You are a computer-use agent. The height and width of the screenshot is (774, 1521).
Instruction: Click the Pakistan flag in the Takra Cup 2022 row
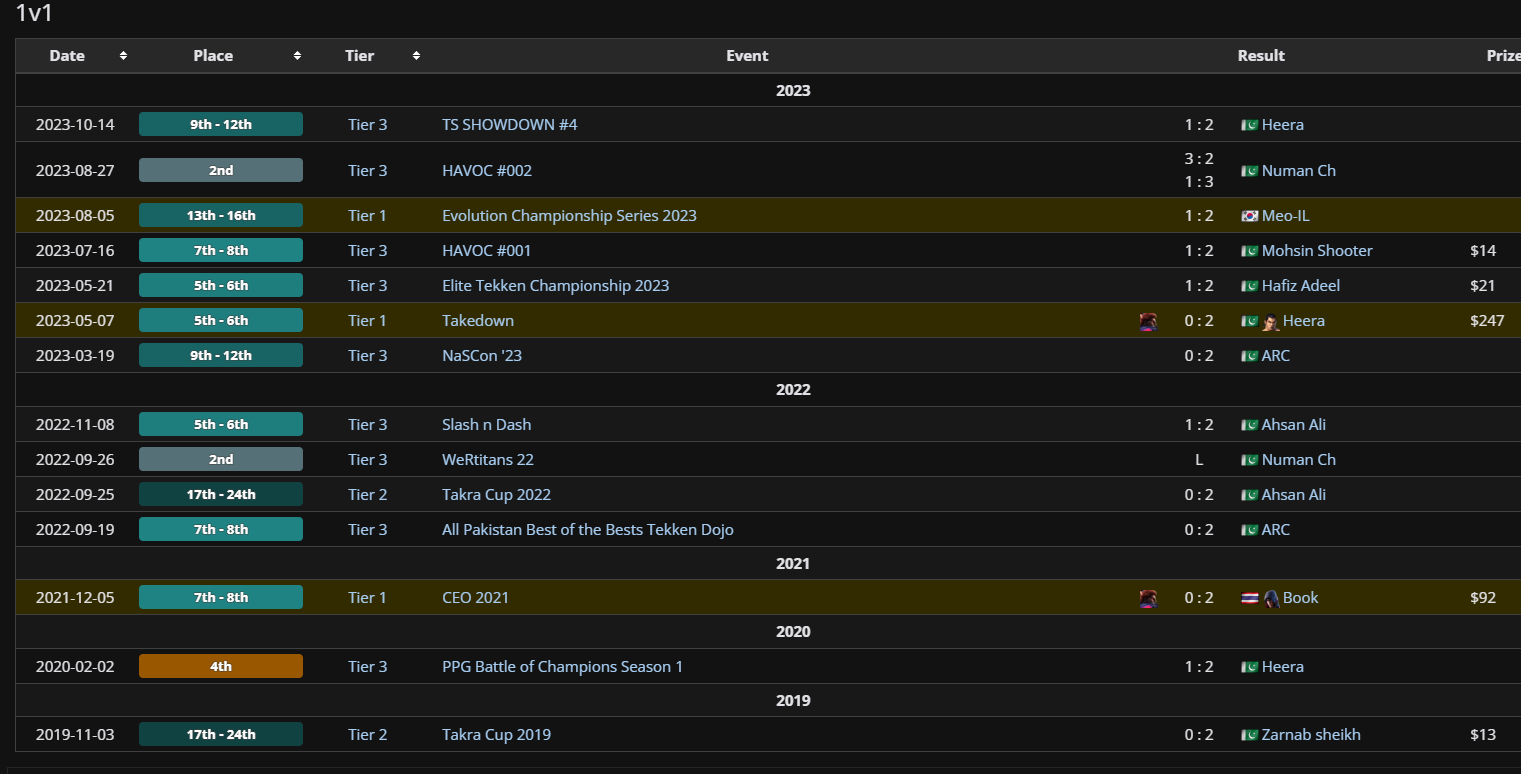coord(1249,495)
